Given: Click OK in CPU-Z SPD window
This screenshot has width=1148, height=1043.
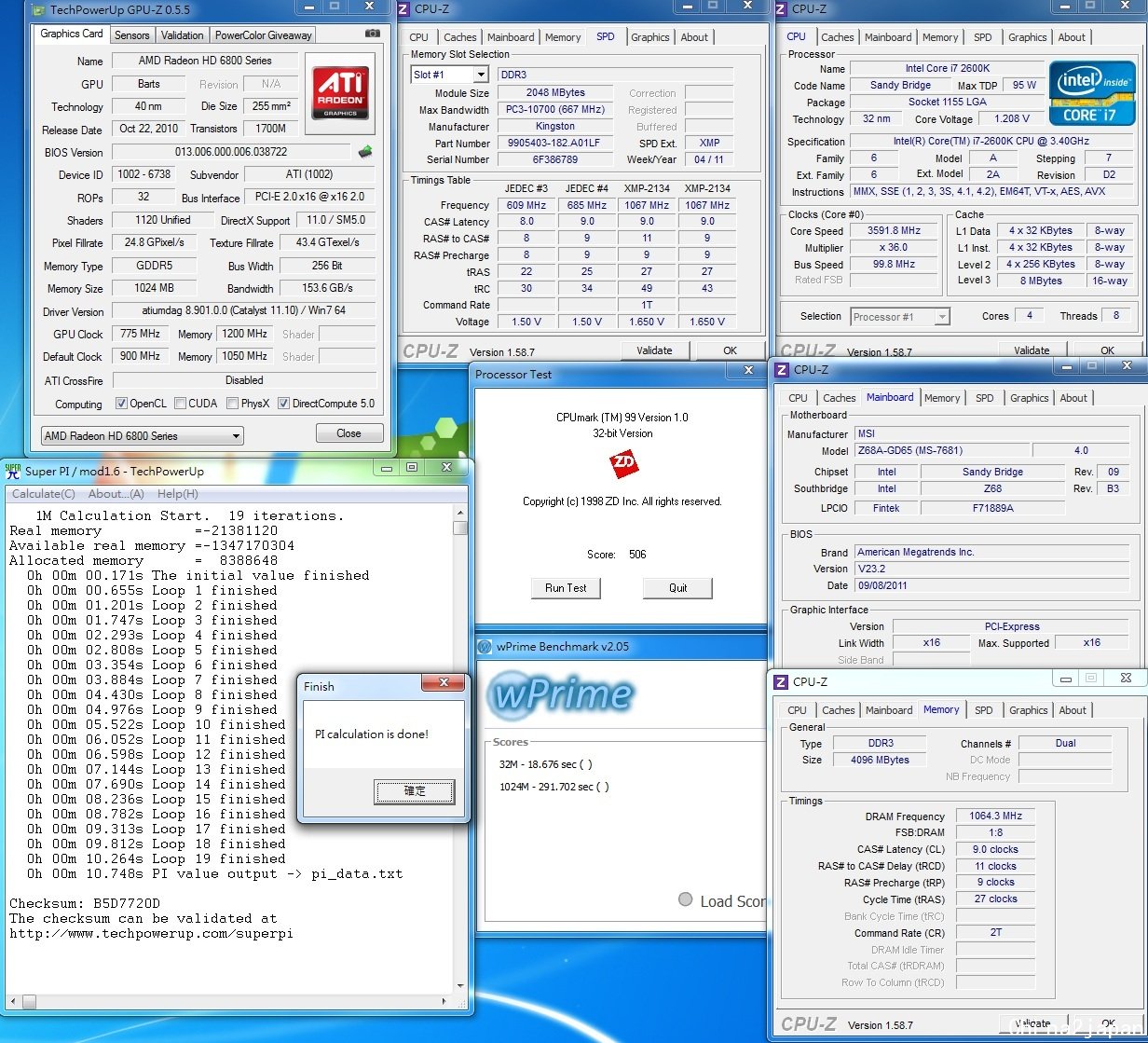Looking at the screenshot, I should (x=730, y=351).
